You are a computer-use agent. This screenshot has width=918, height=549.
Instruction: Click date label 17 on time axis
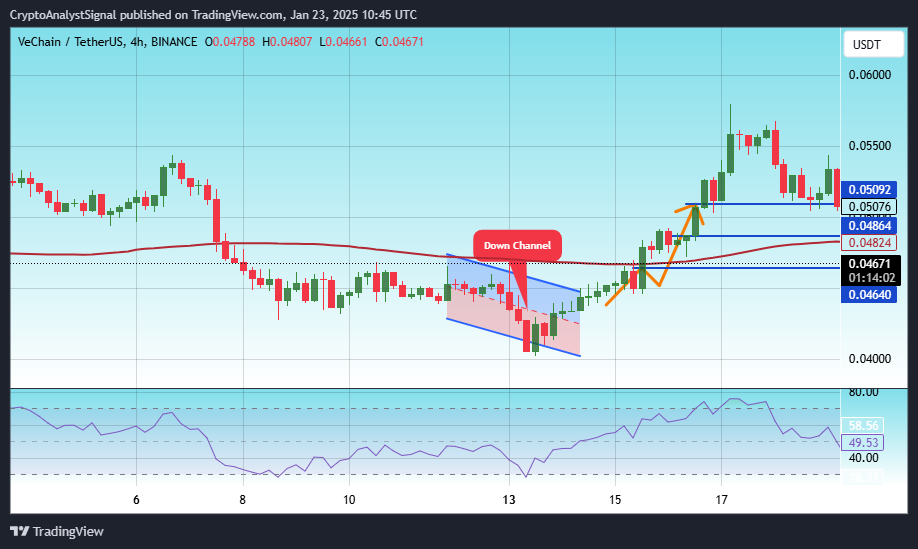[x=721, y=500]
